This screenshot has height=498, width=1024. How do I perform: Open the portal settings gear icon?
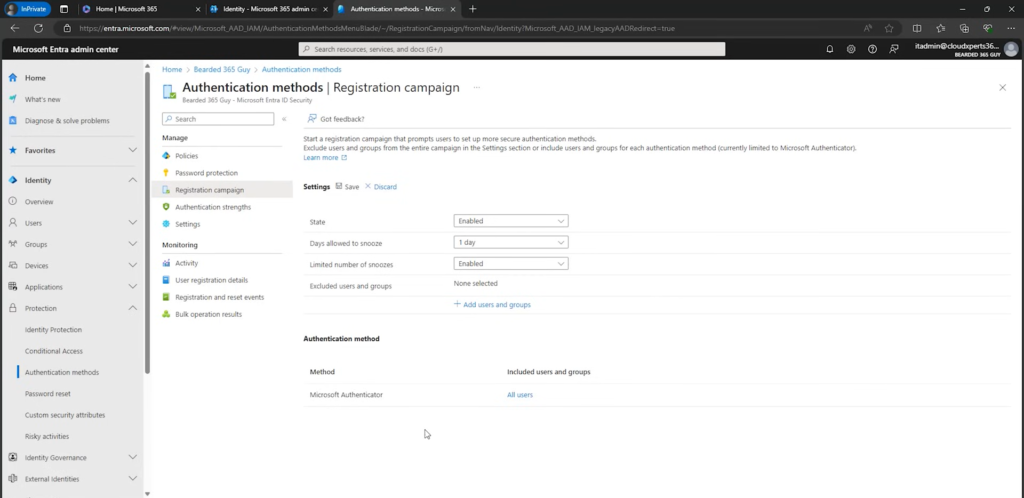pos(851,49)
